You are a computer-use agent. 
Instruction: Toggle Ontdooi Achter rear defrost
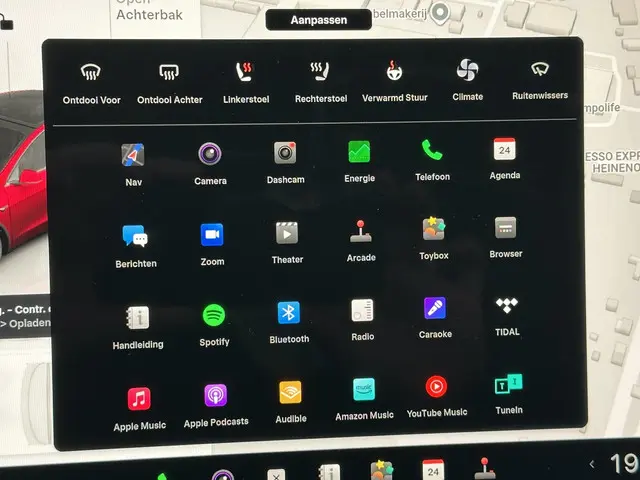coord(169,73)
